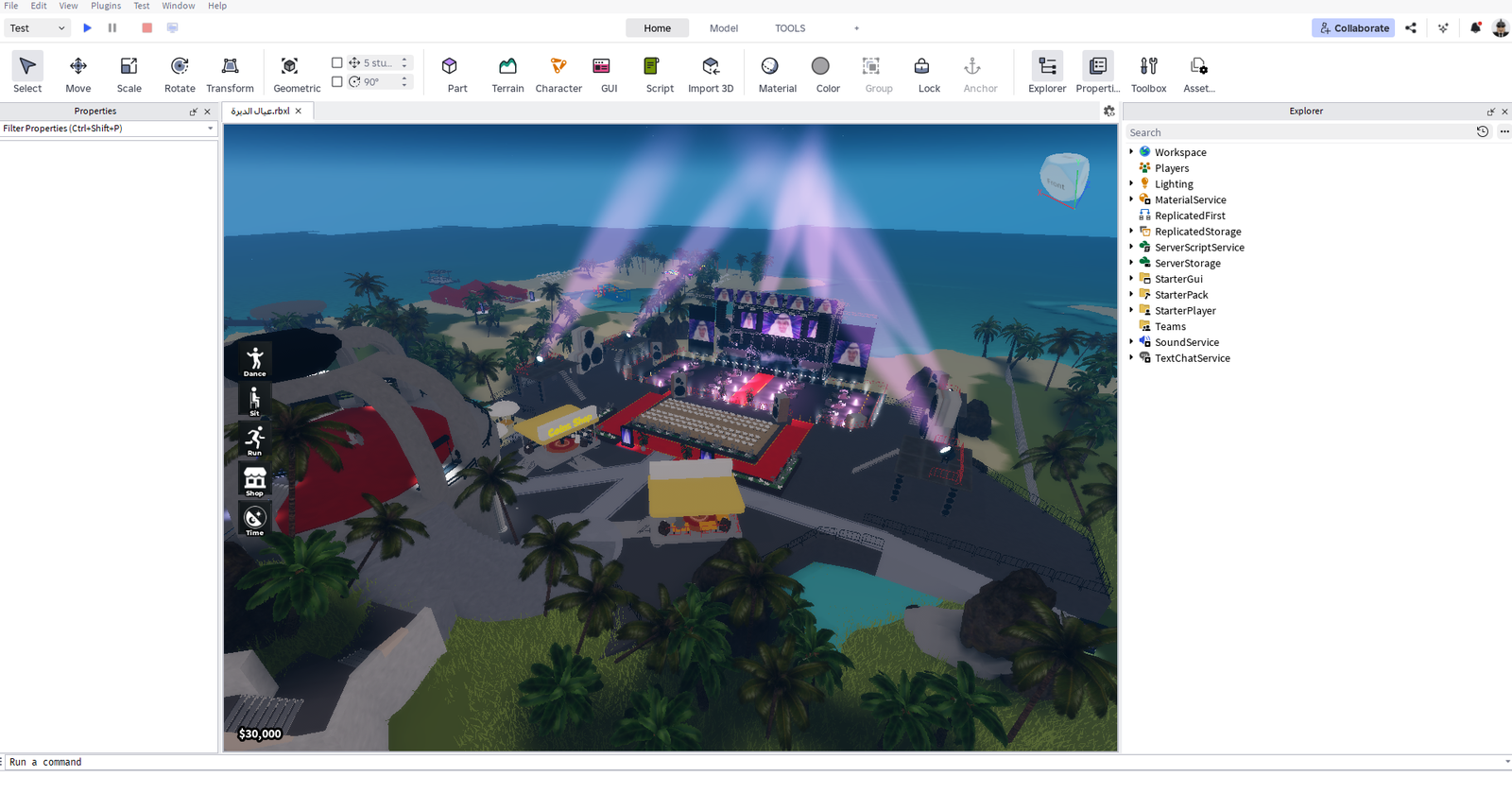1512x794 pixels.
Task: Activate the Select tool
Action: tap(27, 73)
